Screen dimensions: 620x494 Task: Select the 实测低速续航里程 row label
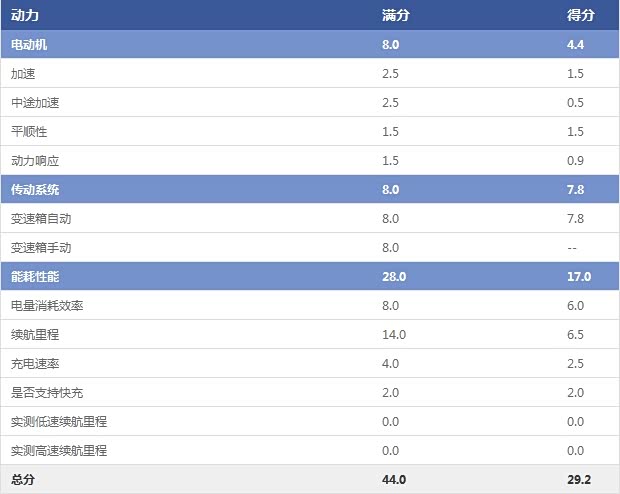[58, 422]
